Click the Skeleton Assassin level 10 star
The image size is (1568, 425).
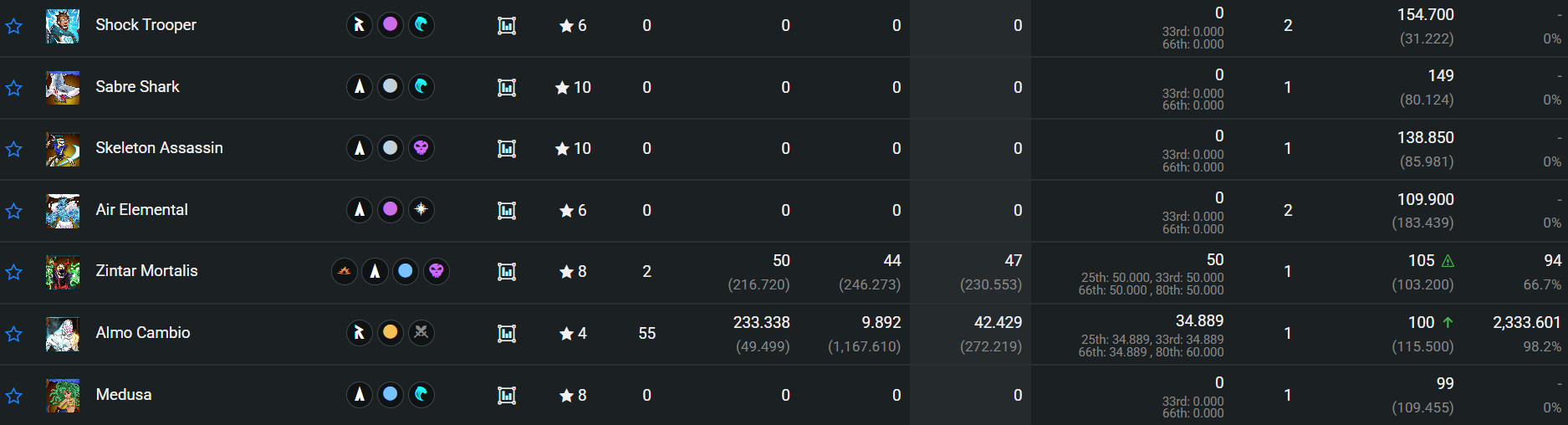coord(562,148)
